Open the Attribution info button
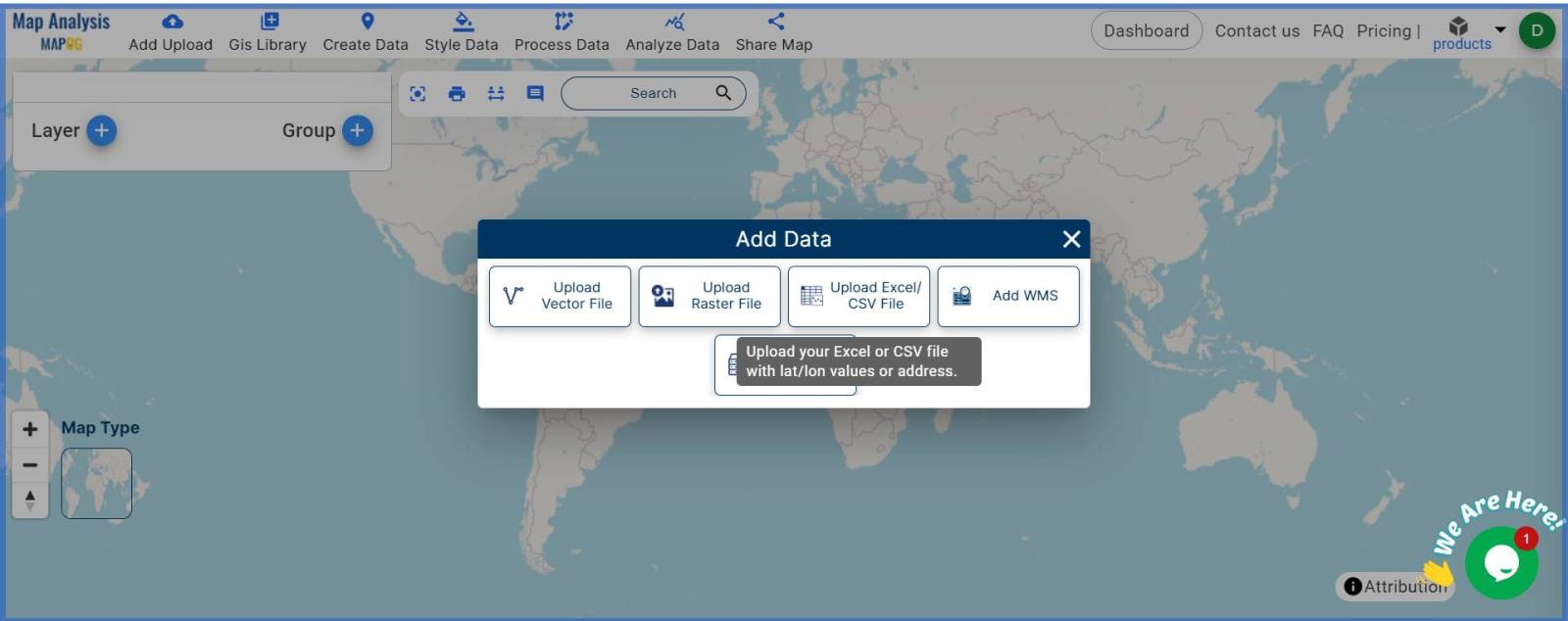 pos(1395,586)
